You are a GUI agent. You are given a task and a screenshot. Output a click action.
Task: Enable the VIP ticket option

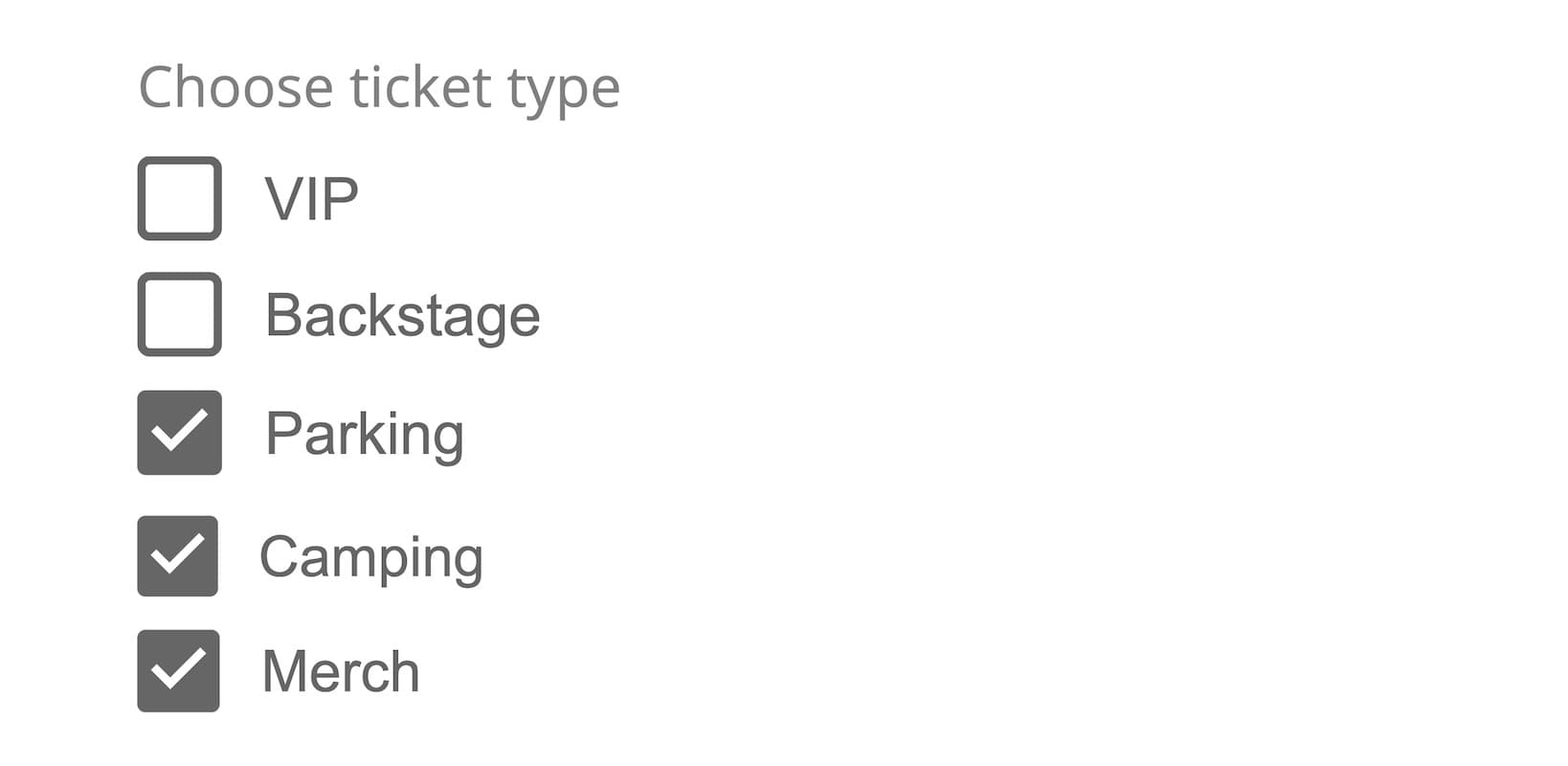(x=178, y=198)
